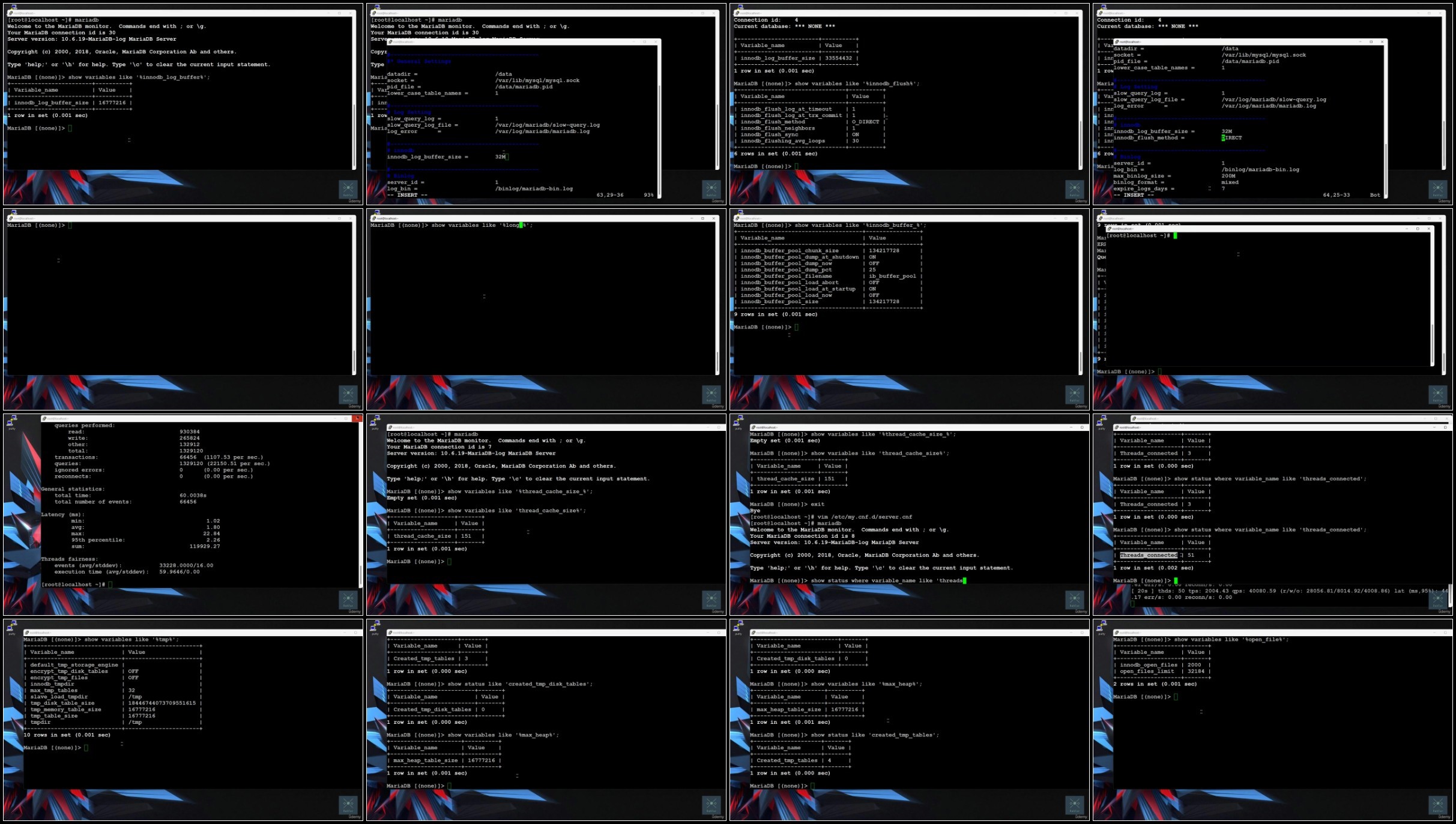1456x824 pixels.
Task: Click putty desktop icon in connection id 7 thumbnail
Action: [x=375, y=422]
